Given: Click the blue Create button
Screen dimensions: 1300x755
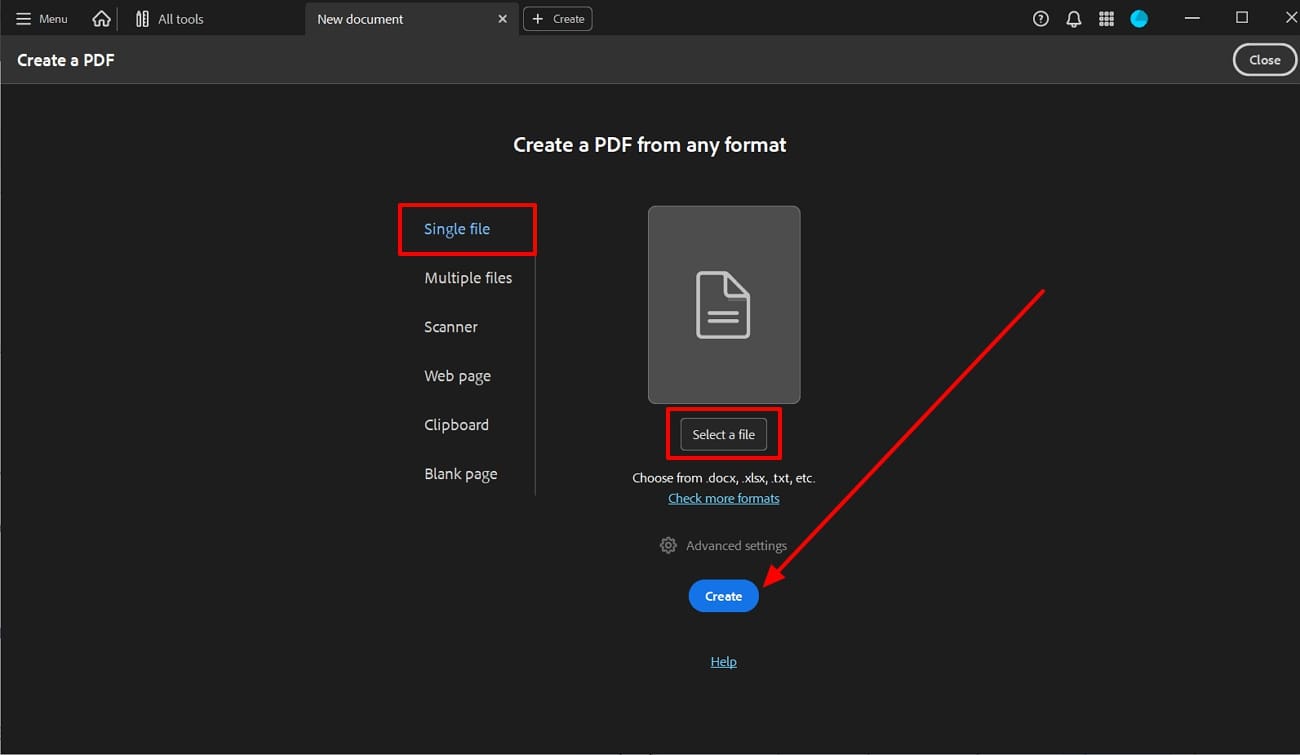Looking at the screenshot, I should pos(724,596).
